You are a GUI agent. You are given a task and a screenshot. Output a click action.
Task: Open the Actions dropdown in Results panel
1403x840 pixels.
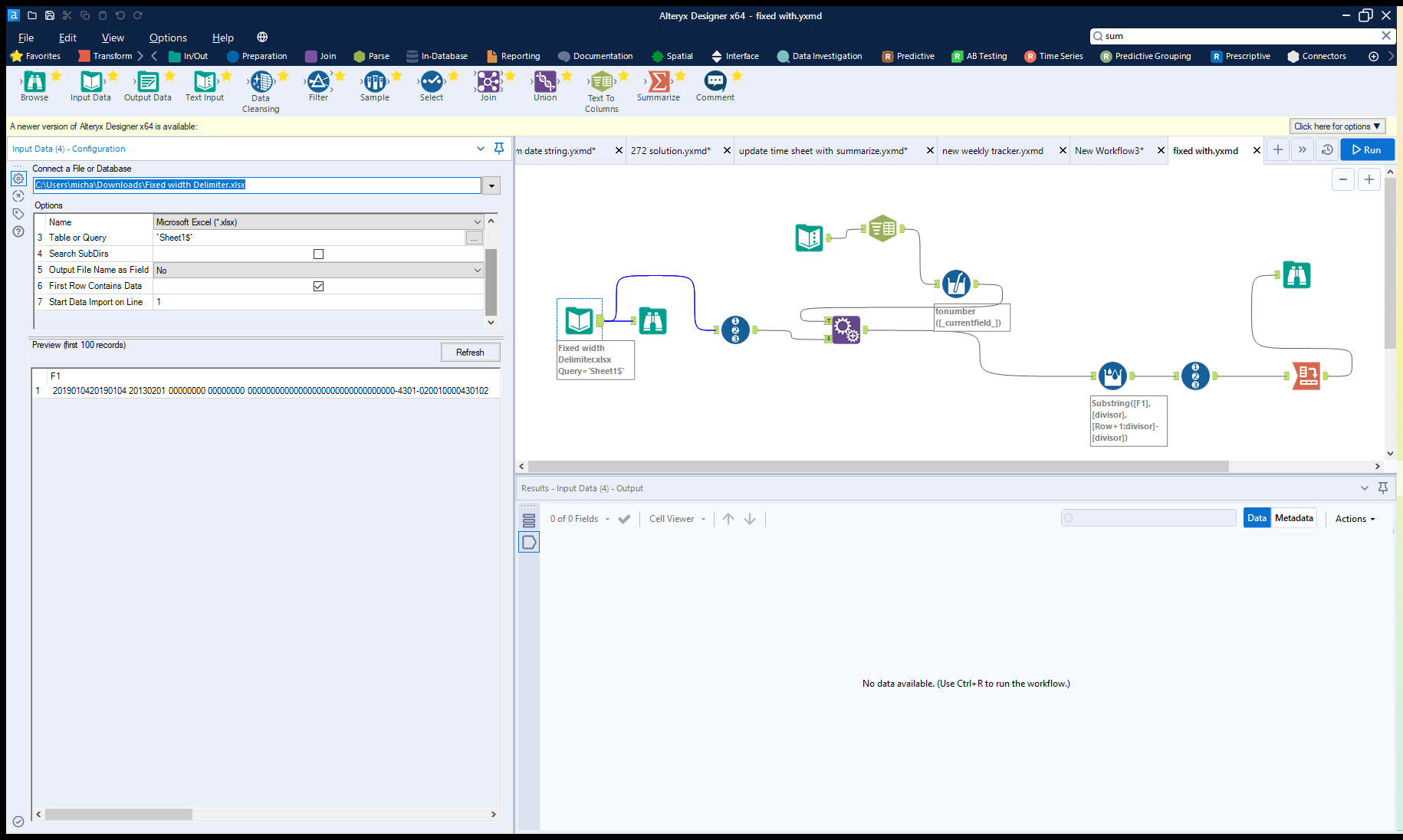1353,518
